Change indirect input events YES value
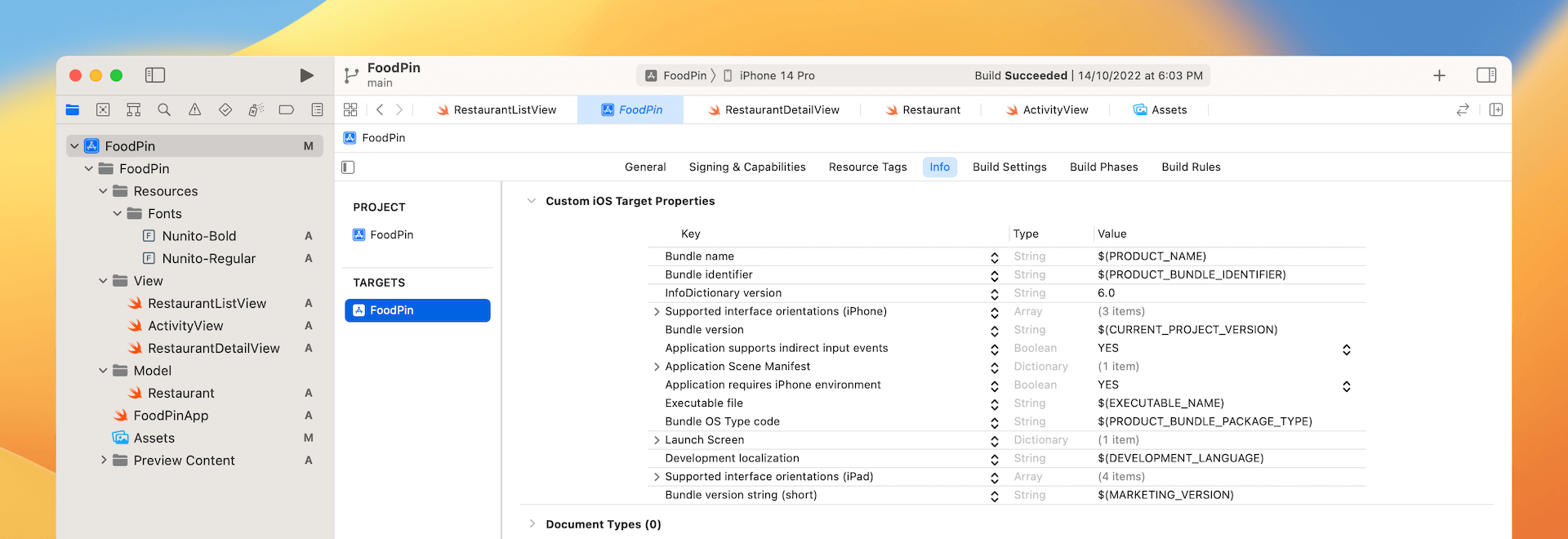The height and width of the screenshot is (539, 1568). [x=1347, y=350]
